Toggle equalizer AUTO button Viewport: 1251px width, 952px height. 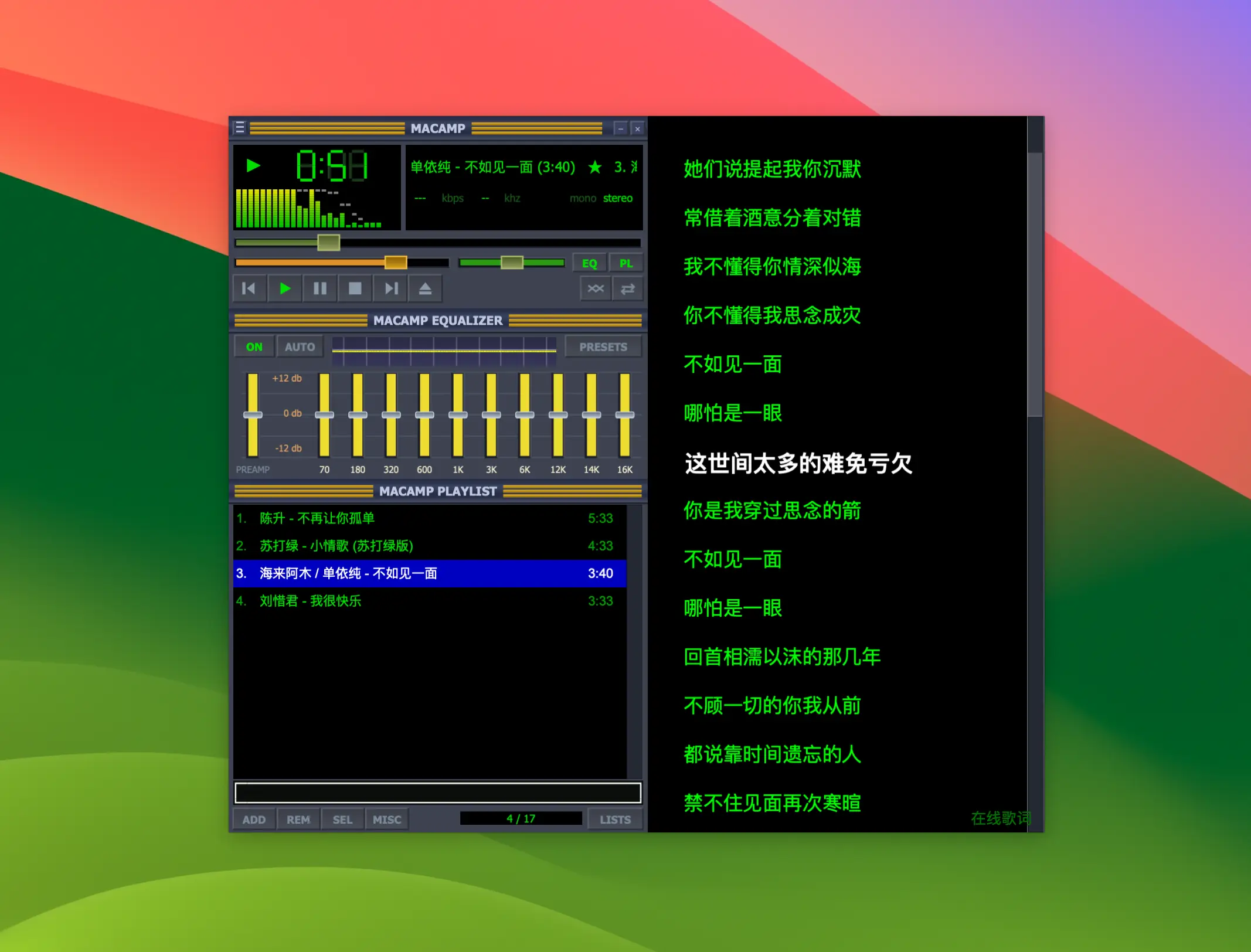pos(300,346)
